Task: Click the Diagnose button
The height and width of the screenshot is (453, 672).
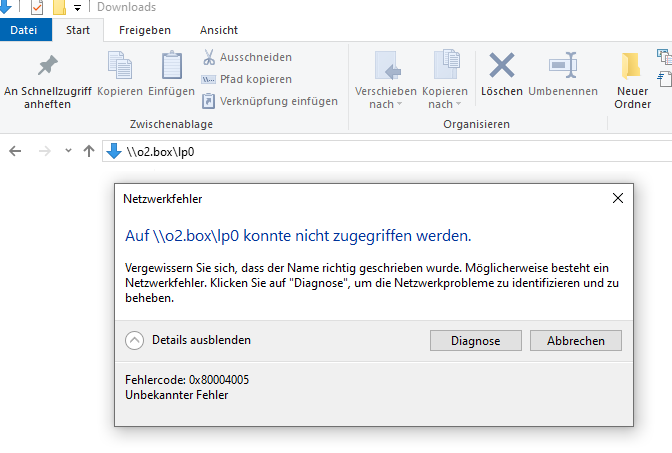Action: 476,341
